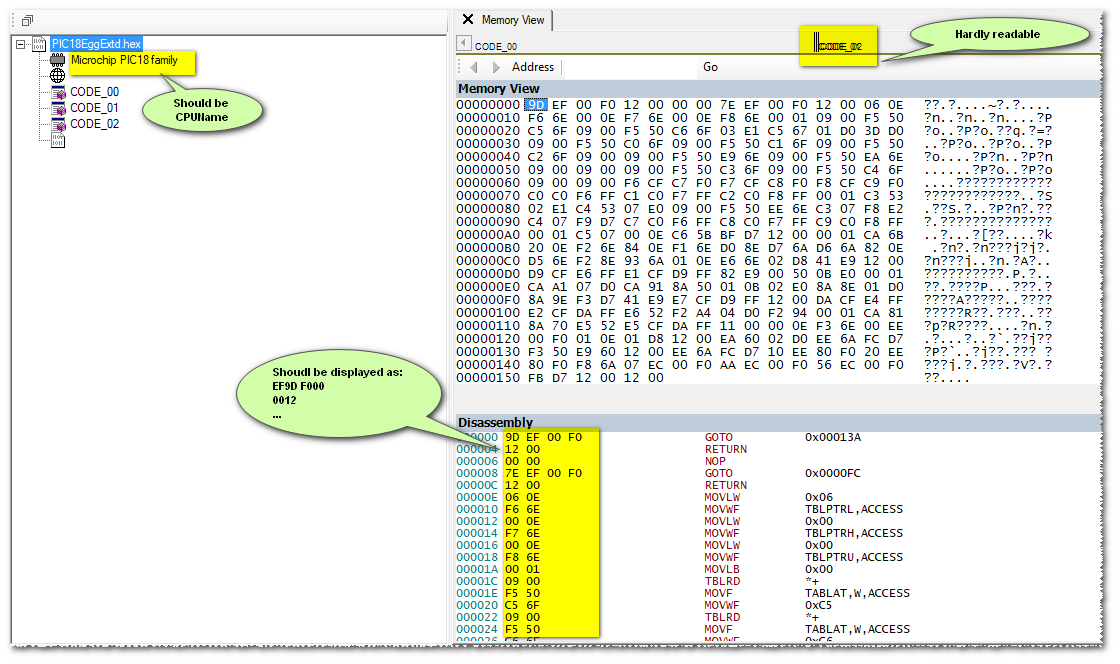Click the Go button

pyautogui.click(x=710, y=67)
